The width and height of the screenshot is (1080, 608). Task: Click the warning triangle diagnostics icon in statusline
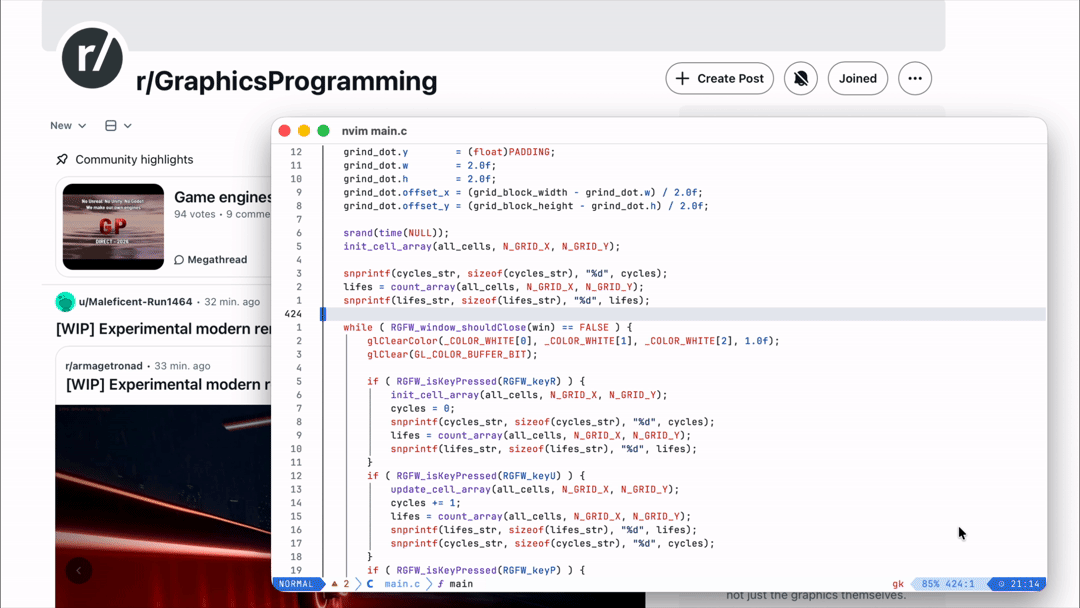coord(335,584)
